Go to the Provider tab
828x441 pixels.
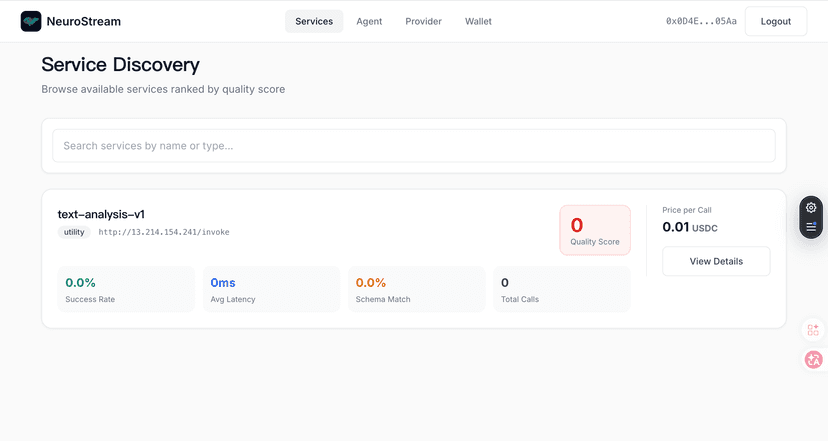(x=423, y=21)
